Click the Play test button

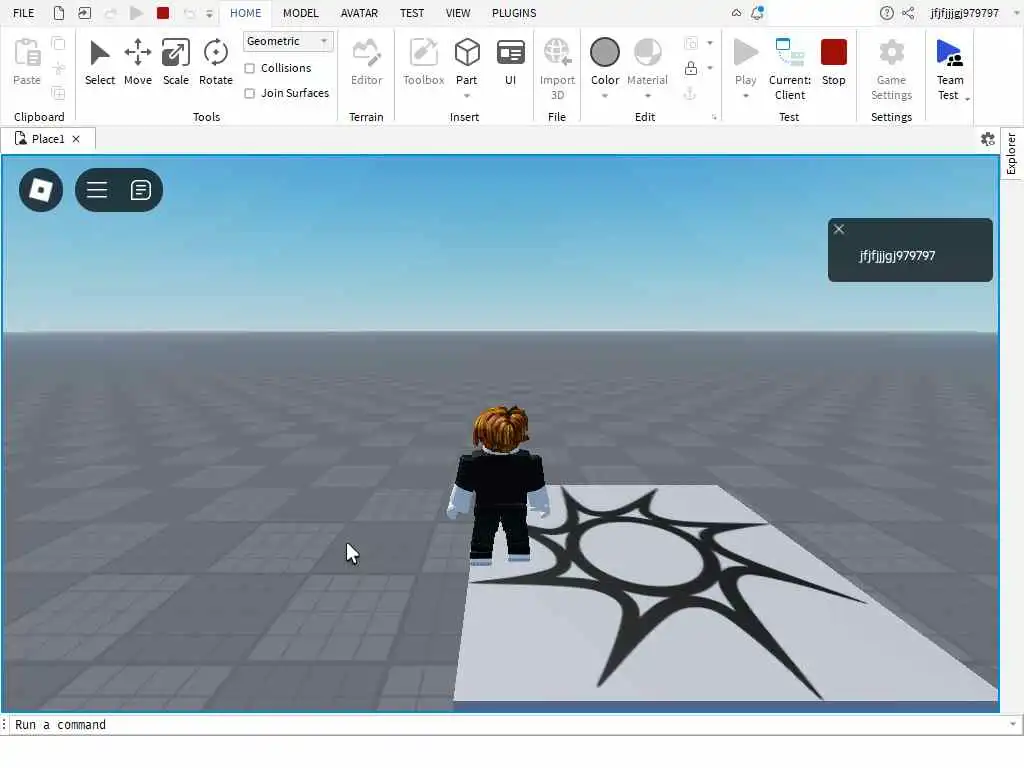[x=745, y=61]
